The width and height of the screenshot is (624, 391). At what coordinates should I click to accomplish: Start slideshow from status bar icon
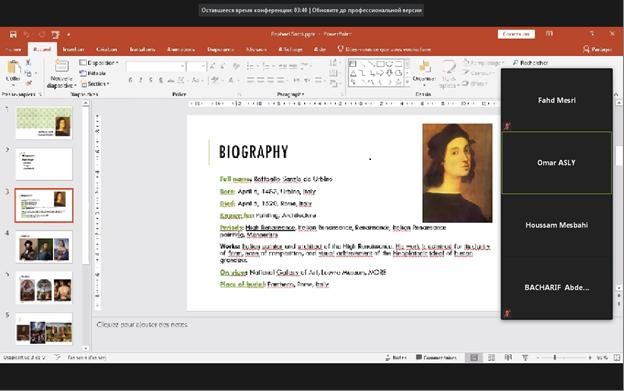[525, 358]
